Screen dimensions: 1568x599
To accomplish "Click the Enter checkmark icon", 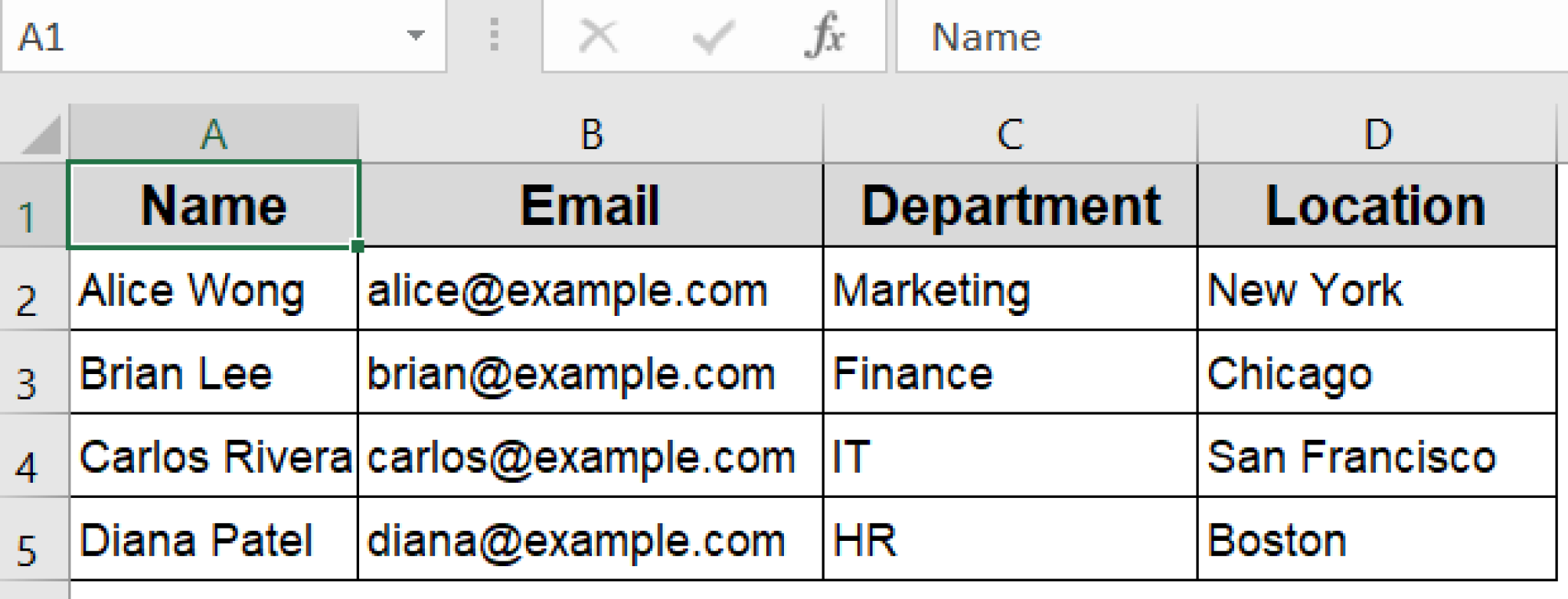I will pos(712,34).
